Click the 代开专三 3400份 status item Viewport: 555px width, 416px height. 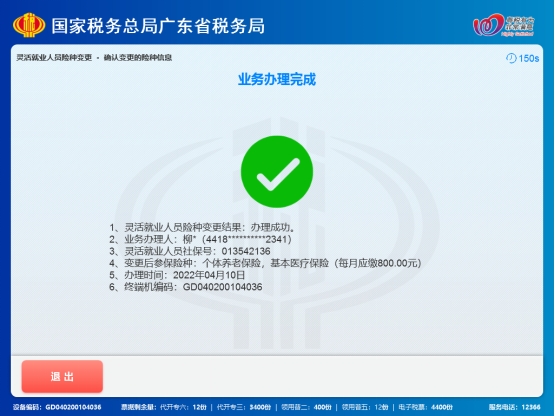(244, 407)
